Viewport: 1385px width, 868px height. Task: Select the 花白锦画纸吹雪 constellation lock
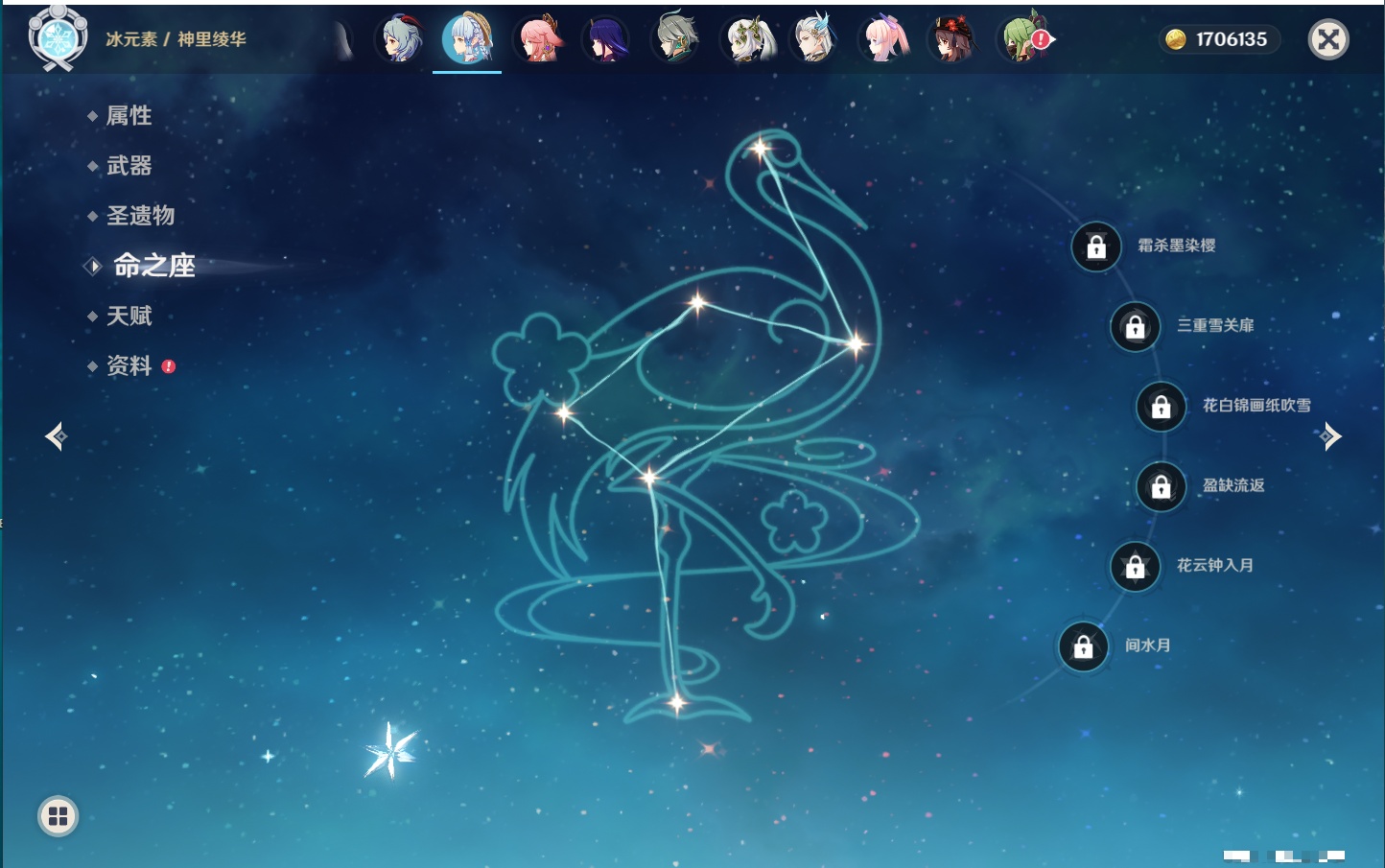[x=1161, y=407]
